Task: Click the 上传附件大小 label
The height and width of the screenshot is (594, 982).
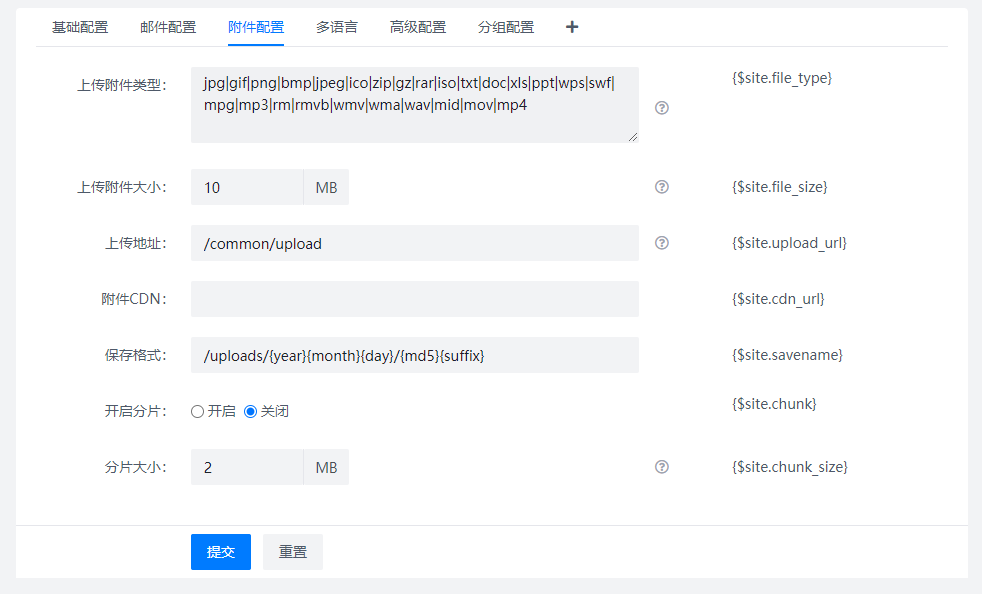Action: point(121,187)
